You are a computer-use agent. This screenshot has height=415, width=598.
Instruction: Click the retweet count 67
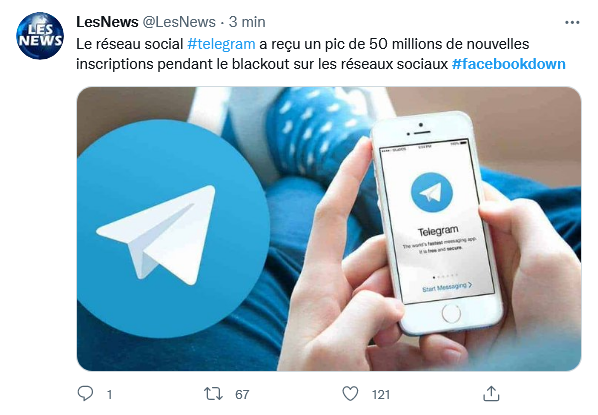242,394
